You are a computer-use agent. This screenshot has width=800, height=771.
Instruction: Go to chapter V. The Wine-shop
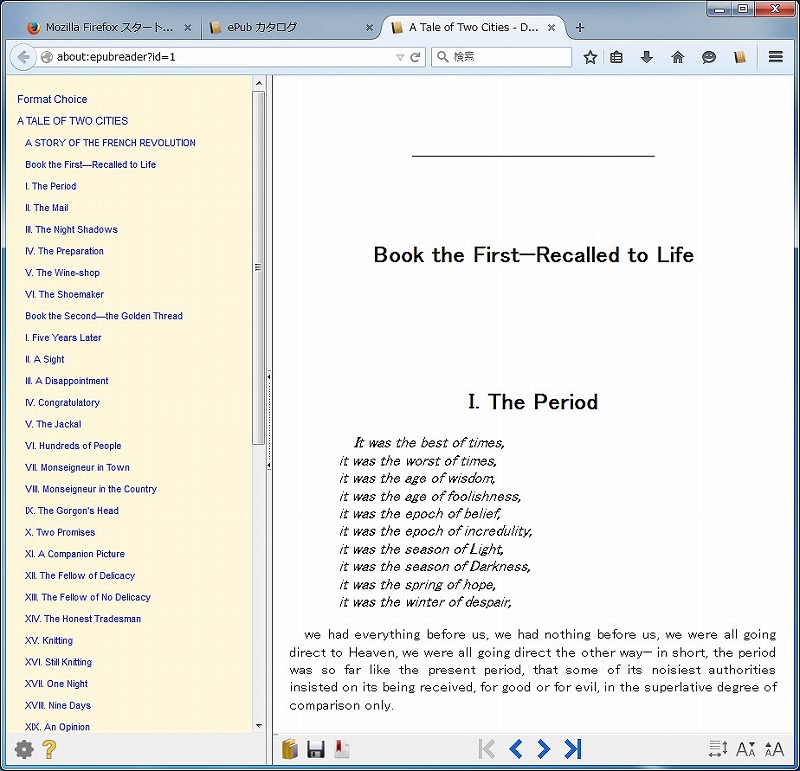point(62,272)
